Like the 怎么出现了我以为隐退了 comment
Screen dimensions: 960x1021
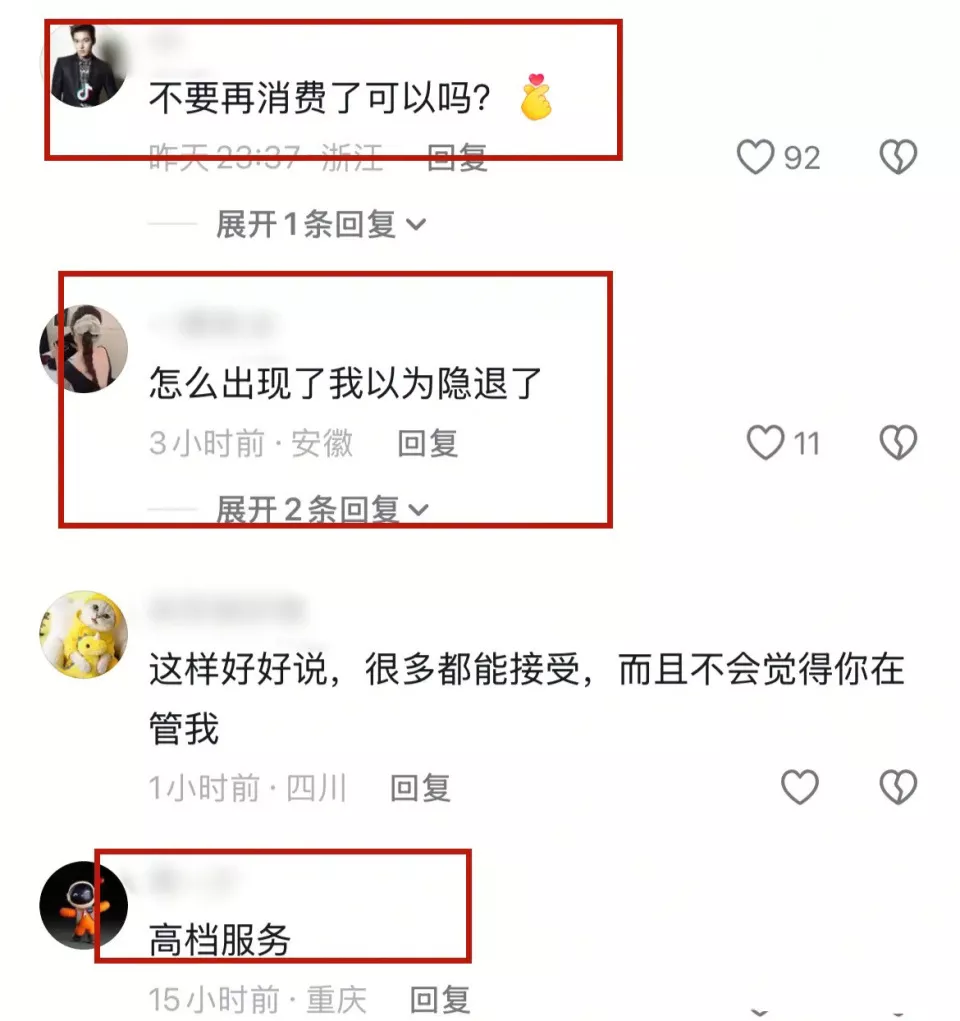(x=765, y=443)
